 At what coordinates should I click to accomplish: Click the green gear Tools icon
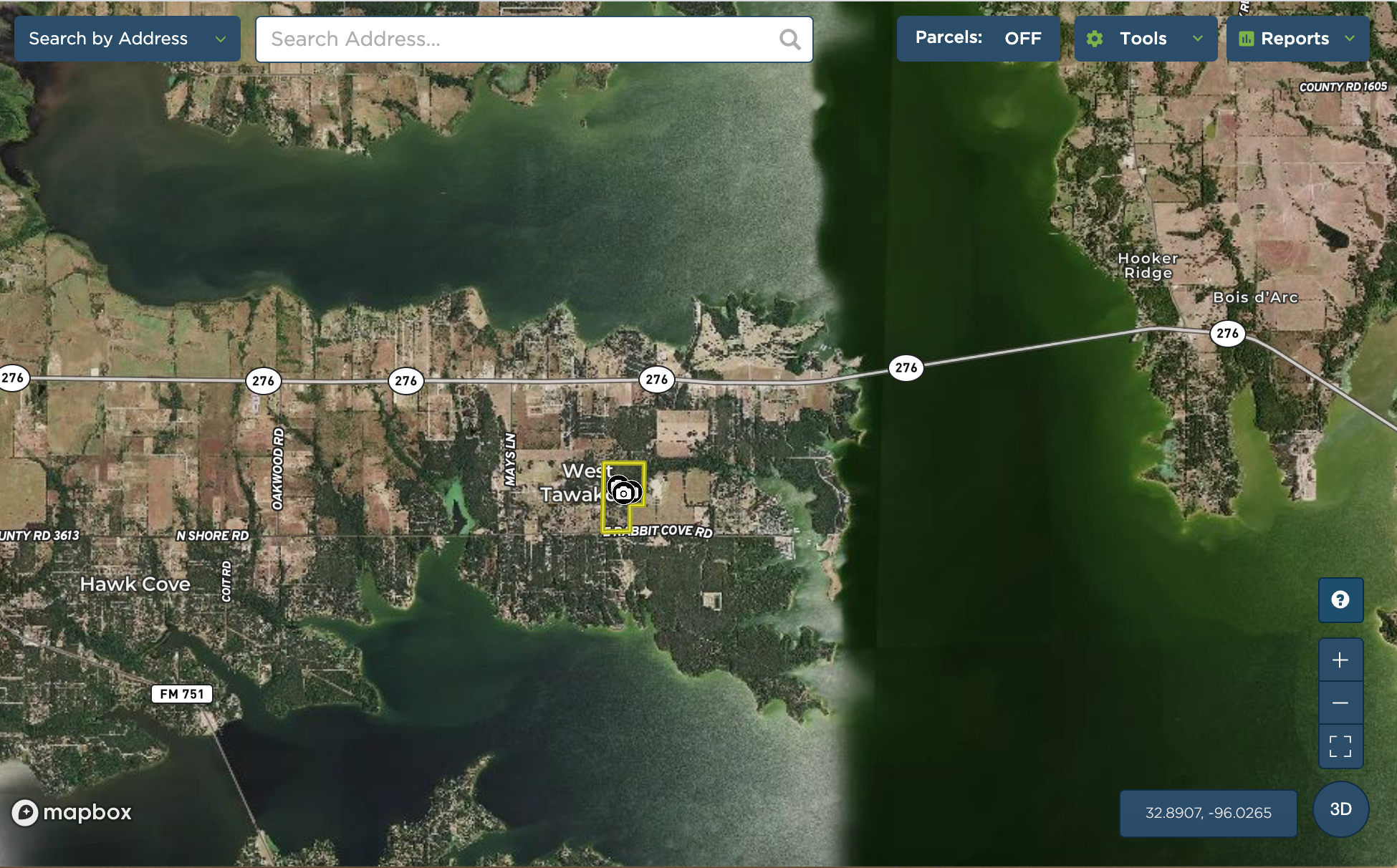click(x=1095, y=39)
